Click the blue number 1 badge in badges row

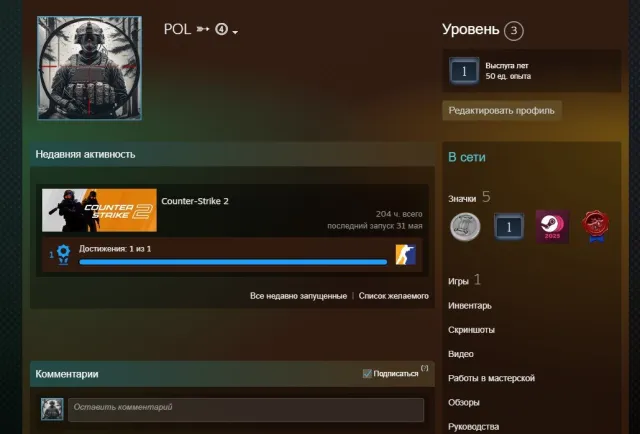tap(509, 227)
